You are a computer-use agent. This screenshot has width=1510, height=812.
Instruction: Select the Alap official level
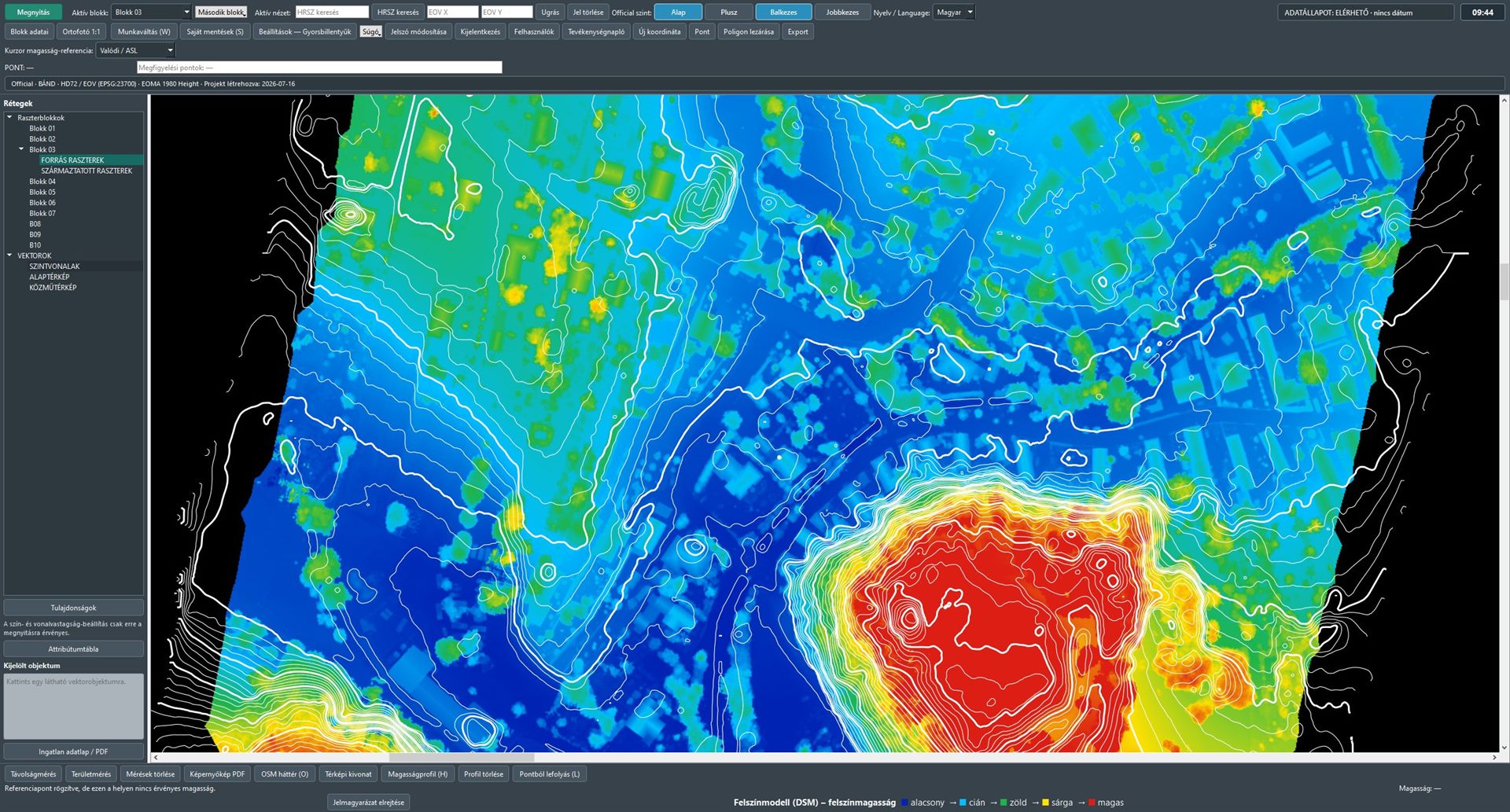click(x=678, y=13)
